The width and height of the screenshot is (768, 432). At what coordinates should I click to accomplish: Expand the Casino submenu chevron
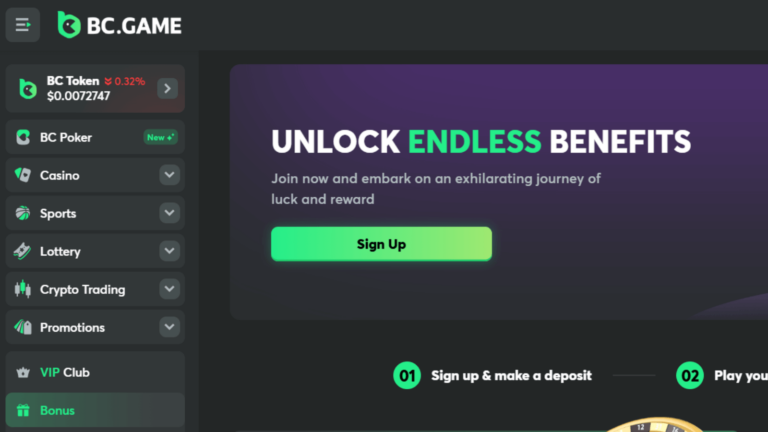coord(169,175)
